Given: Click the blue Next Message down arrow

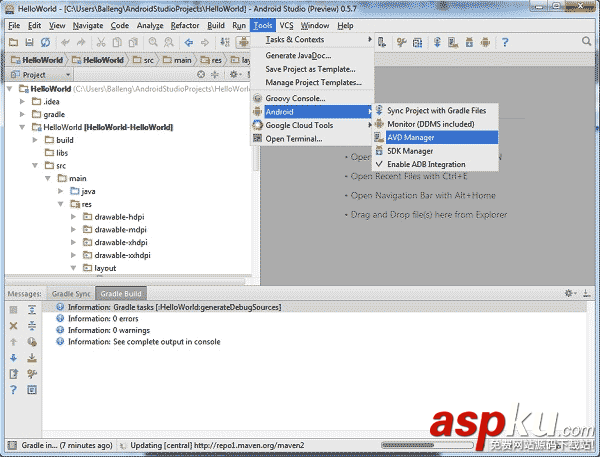Looking at the screenshot, I should (x=13, y=357).
